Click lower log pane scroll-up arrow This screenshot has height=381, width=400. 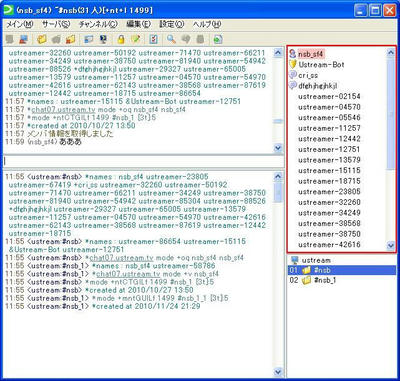coord(277,177)
